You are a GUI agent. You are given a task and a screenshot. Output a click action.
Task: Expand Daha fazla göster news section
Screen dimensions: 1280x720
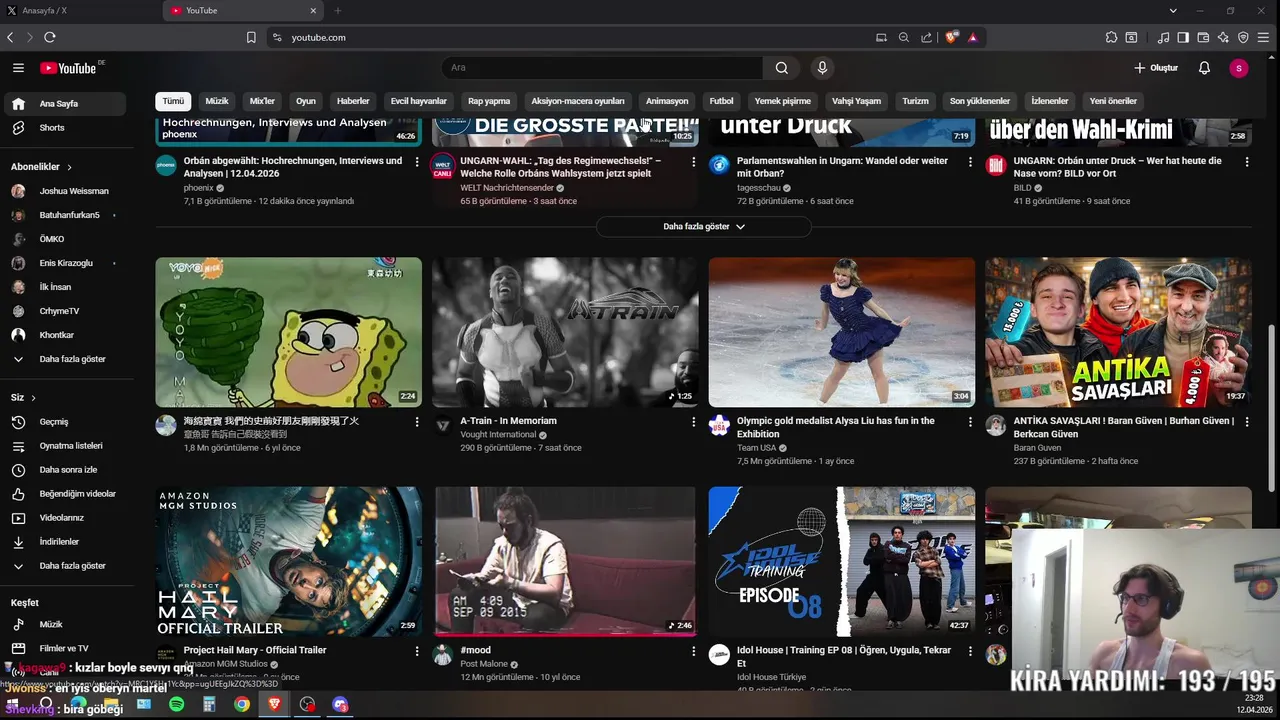tap(703, 227)
